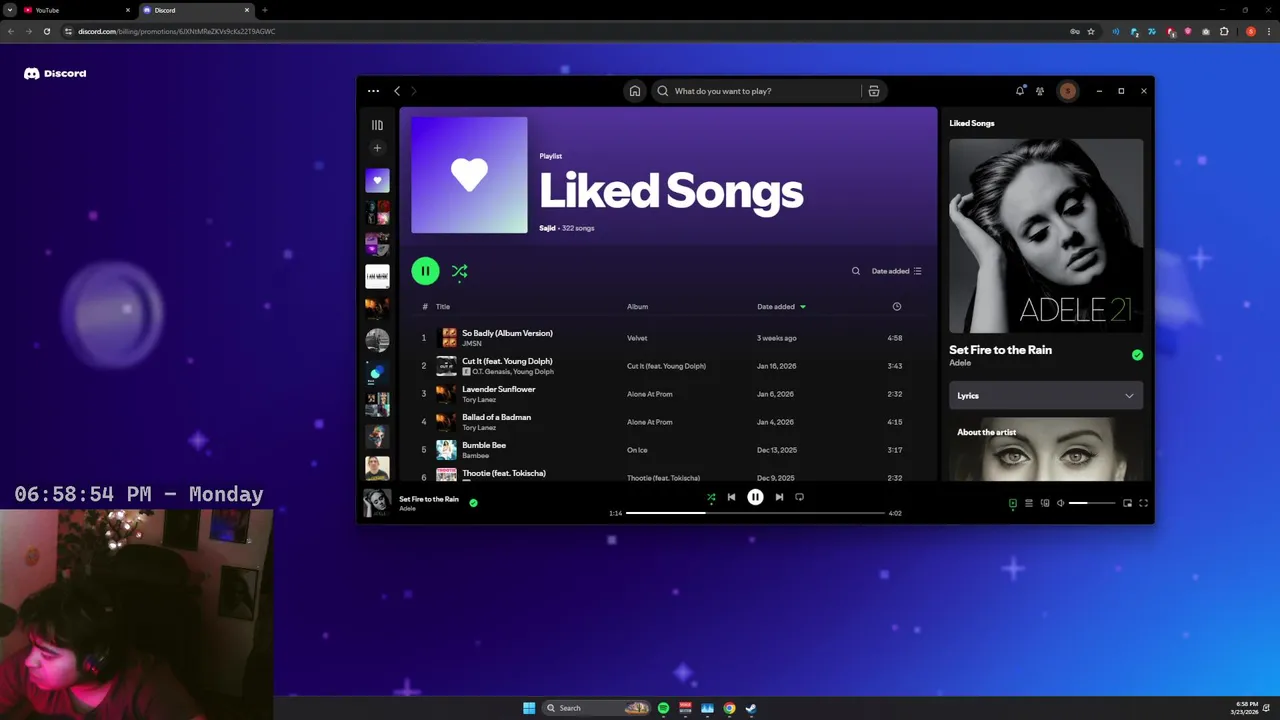Toggle liked checkmark beside Set Fire to the Rain in side panel

(x=1137, y=355)
